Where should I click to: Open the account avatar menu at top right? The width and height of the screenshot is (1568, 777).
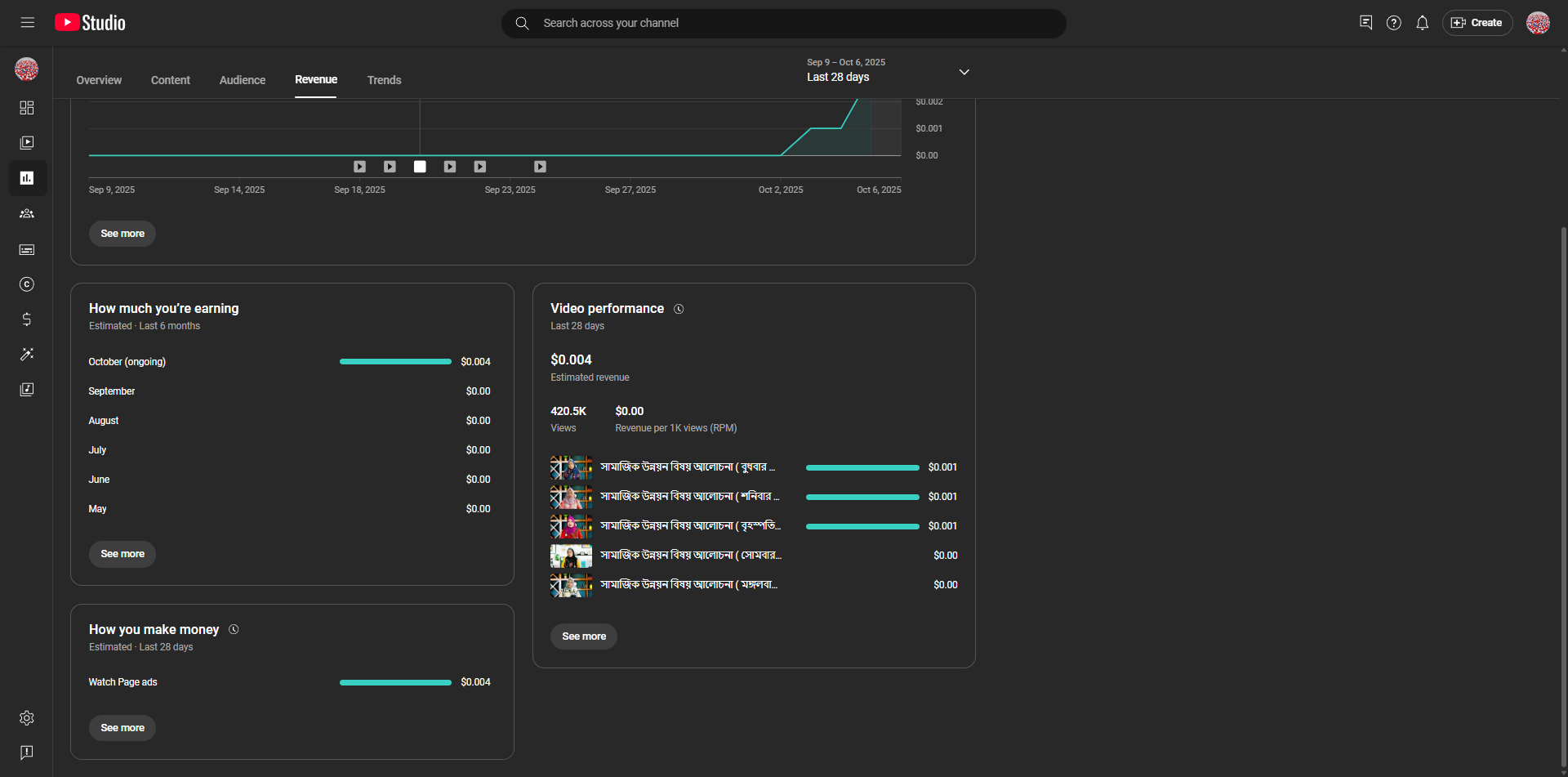tap(1538, 23)
